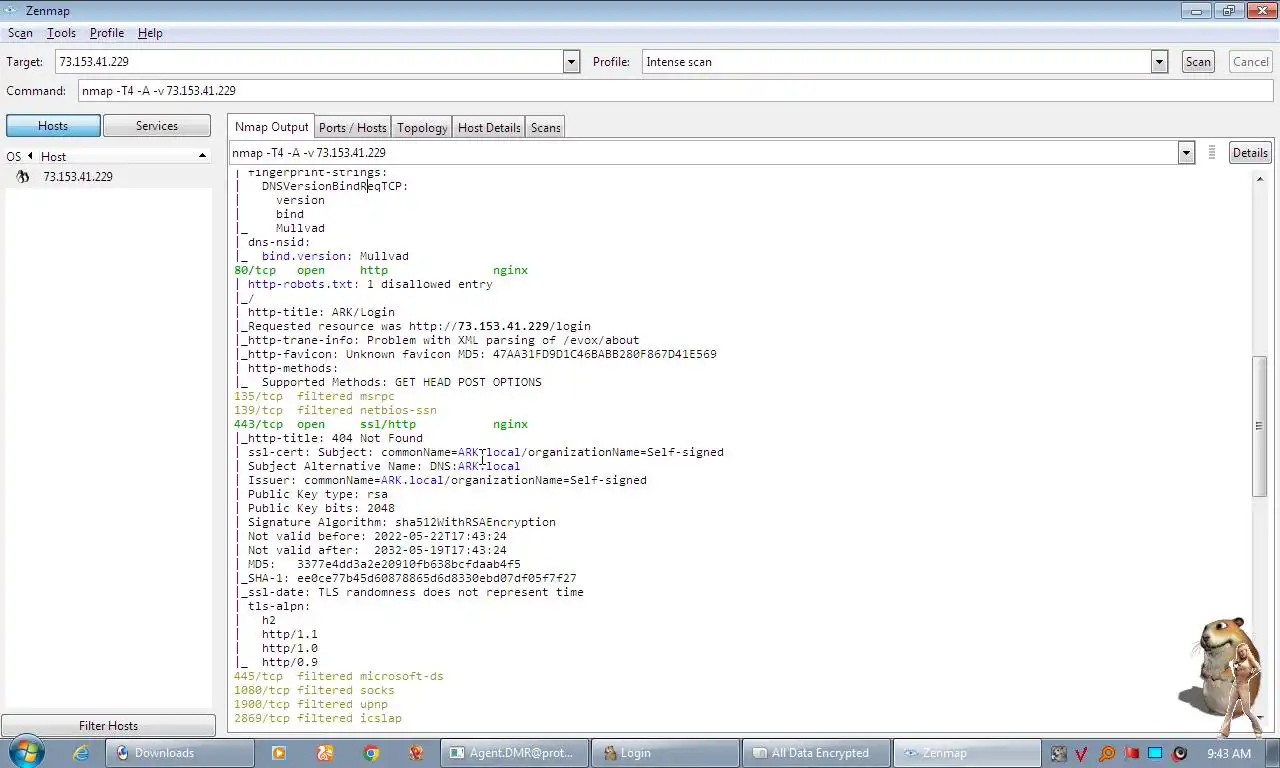Click the cyan monitor tray icon
1280x768 pixels.
tap(1155, 753)
